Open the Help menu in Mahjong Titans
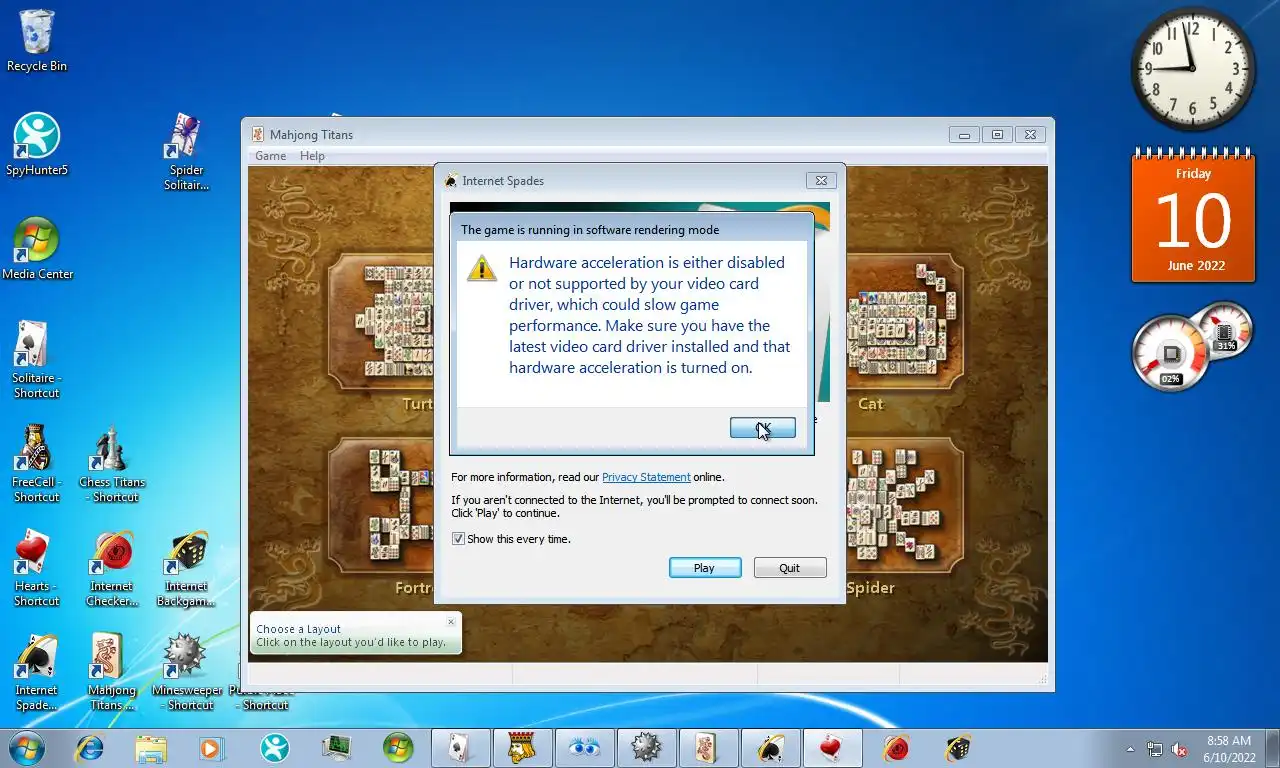 tap(312, 156)
